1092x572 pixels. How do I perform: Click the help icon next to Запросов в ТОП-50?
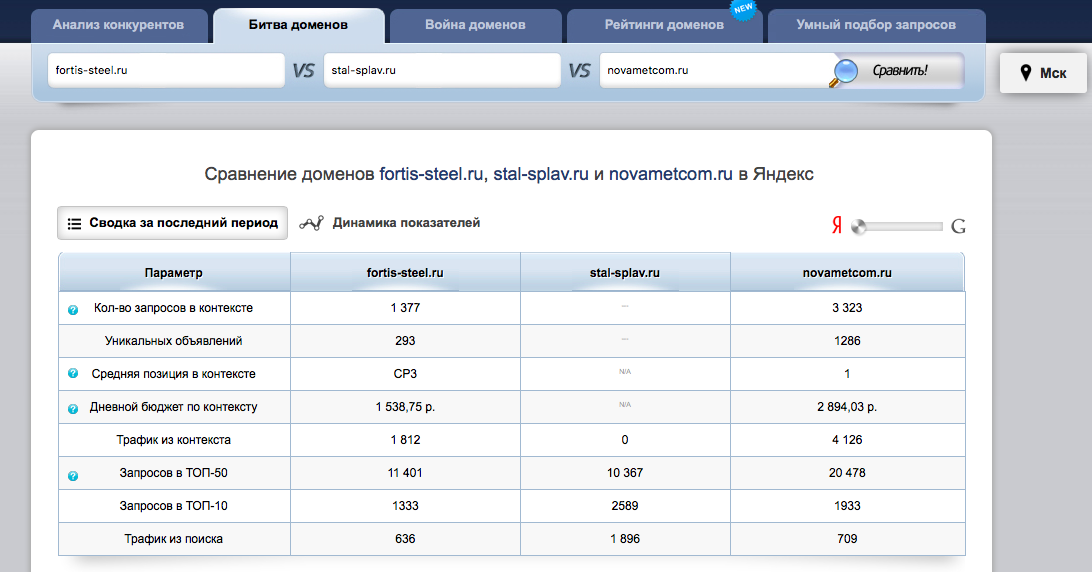pyautogui.click(x=72, y=476)
